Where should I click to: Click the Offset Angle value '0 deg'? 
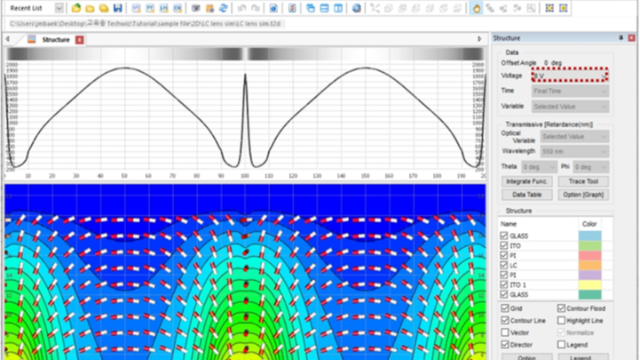click(x=553, y=63)
